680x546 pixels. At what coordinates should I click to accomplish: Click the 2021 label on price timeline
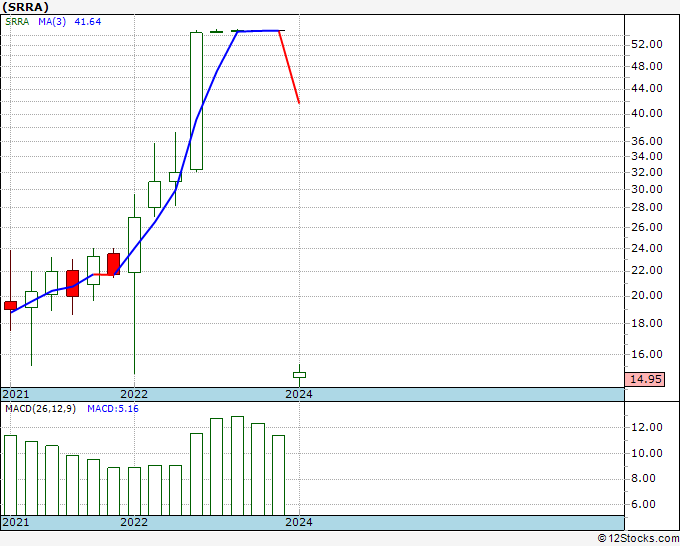[16, 394]
